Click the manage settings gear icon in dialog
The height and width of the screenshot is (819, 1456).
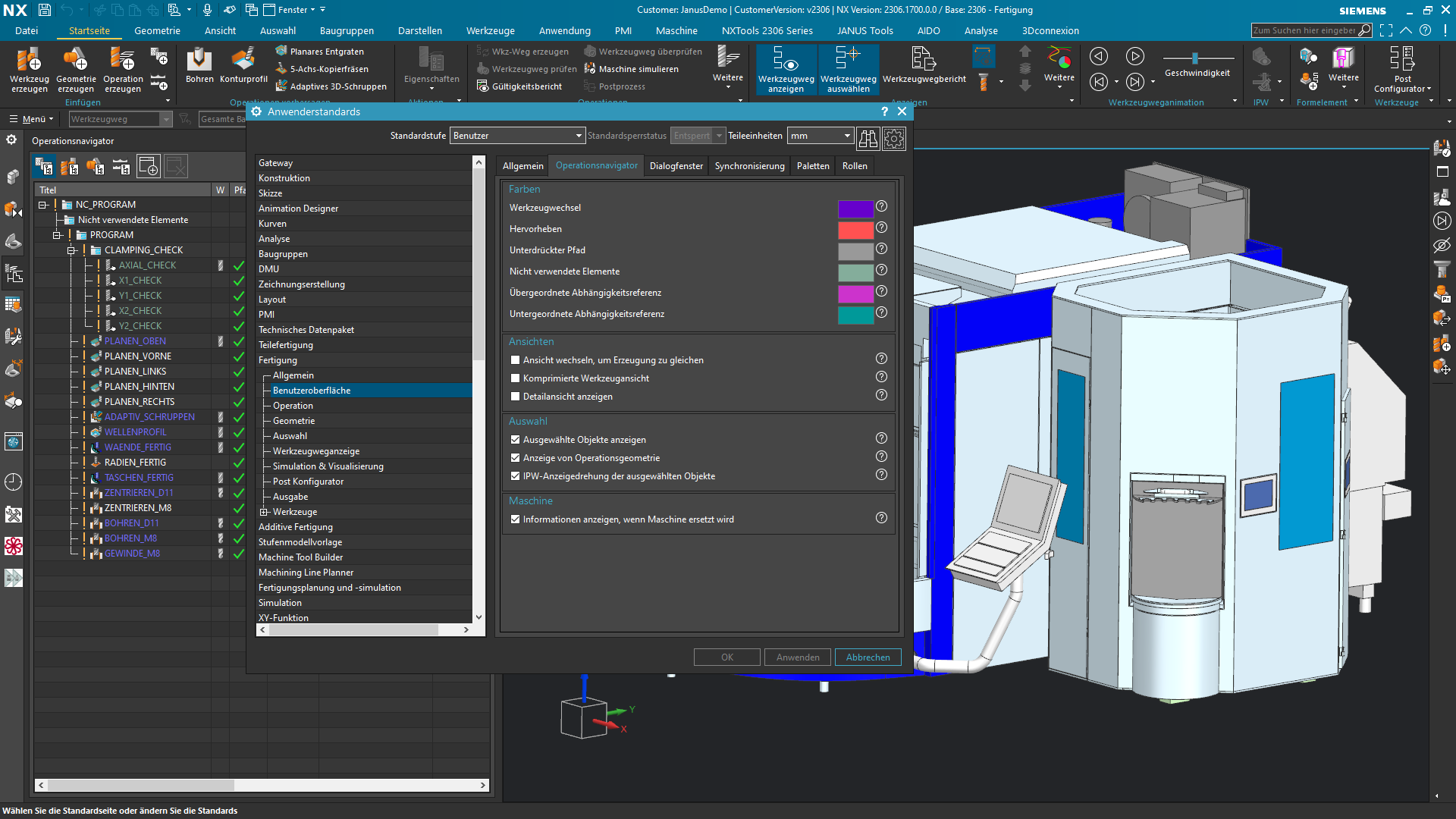pos(894,138)
